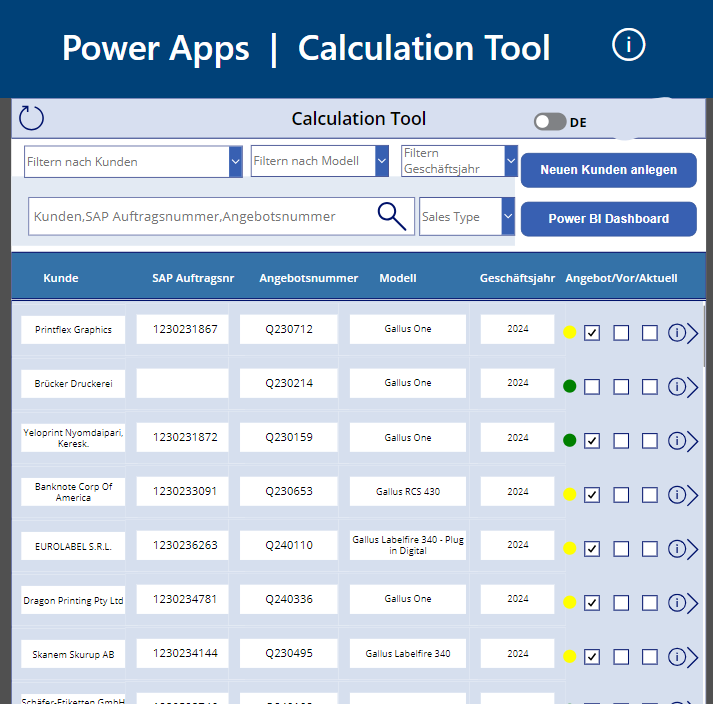Select customer cell Printflex Graphics

pyautogui.click(x=73, y=329)
